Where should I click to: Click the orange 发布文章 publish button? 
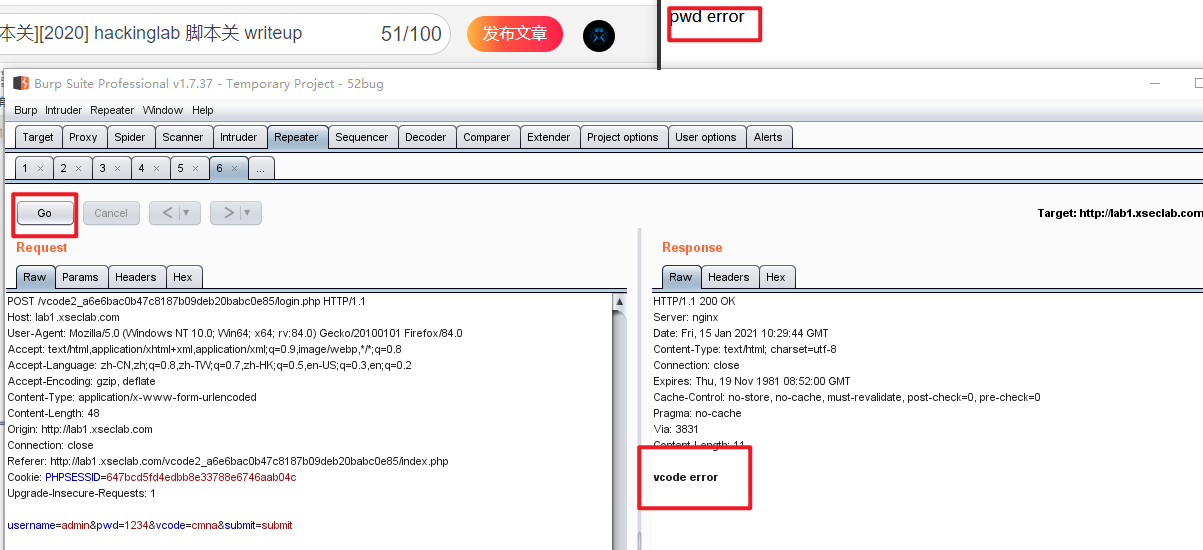[515, 34]
